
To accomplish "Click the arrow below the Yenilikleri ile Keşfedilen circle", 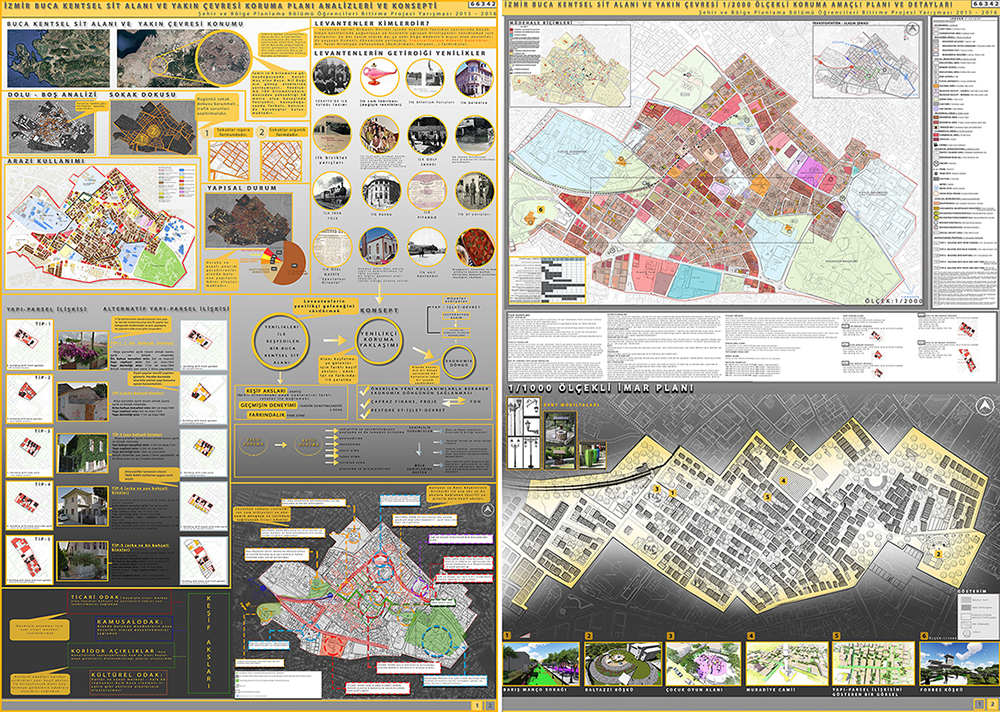I will click(x=279, y=377).
